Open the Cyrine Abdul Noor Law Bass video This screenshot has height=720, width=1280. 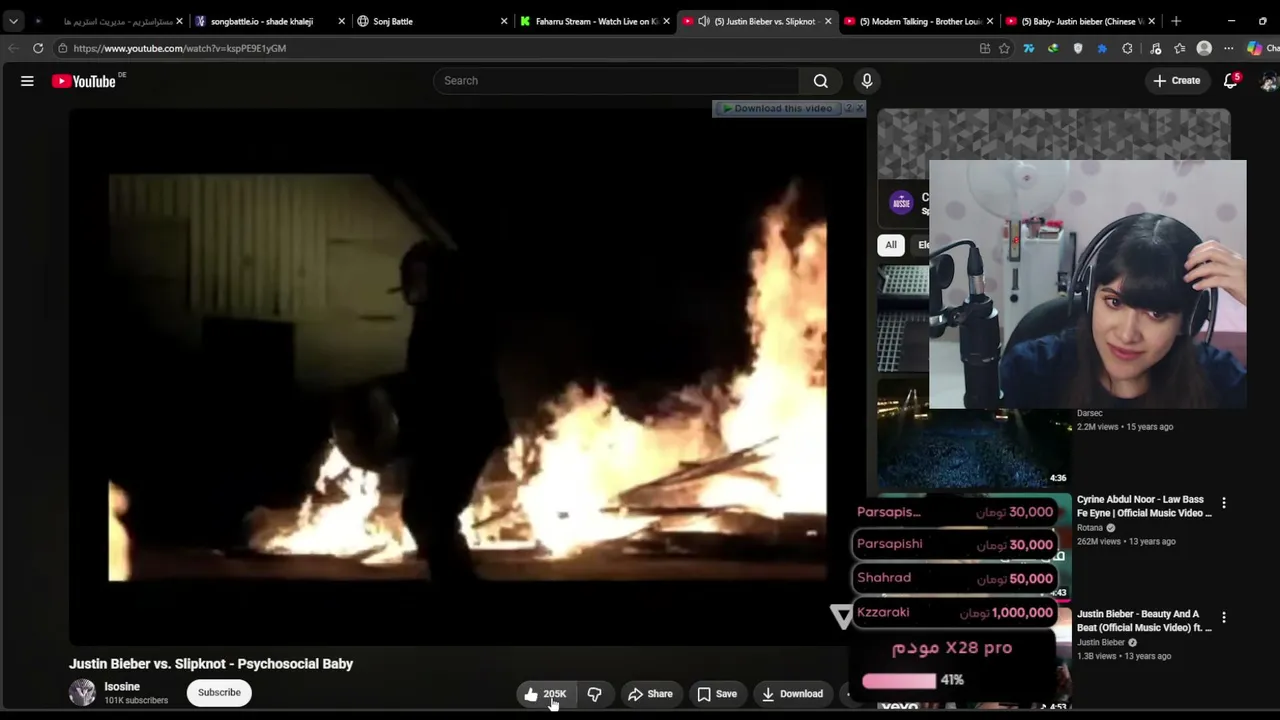pos(1144,506)
